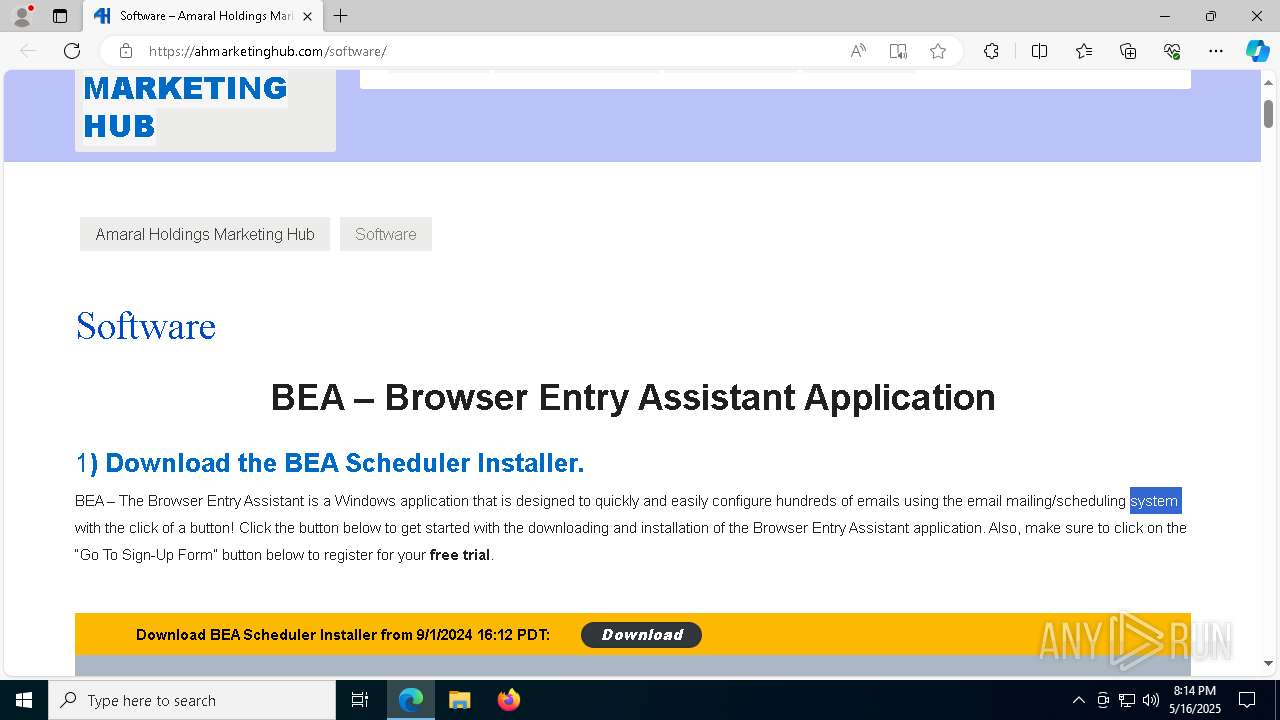Activate Read aloud icon
The width and height of the screenshot is (1280, 720).
pyautogui.click(x=858, y=51)
